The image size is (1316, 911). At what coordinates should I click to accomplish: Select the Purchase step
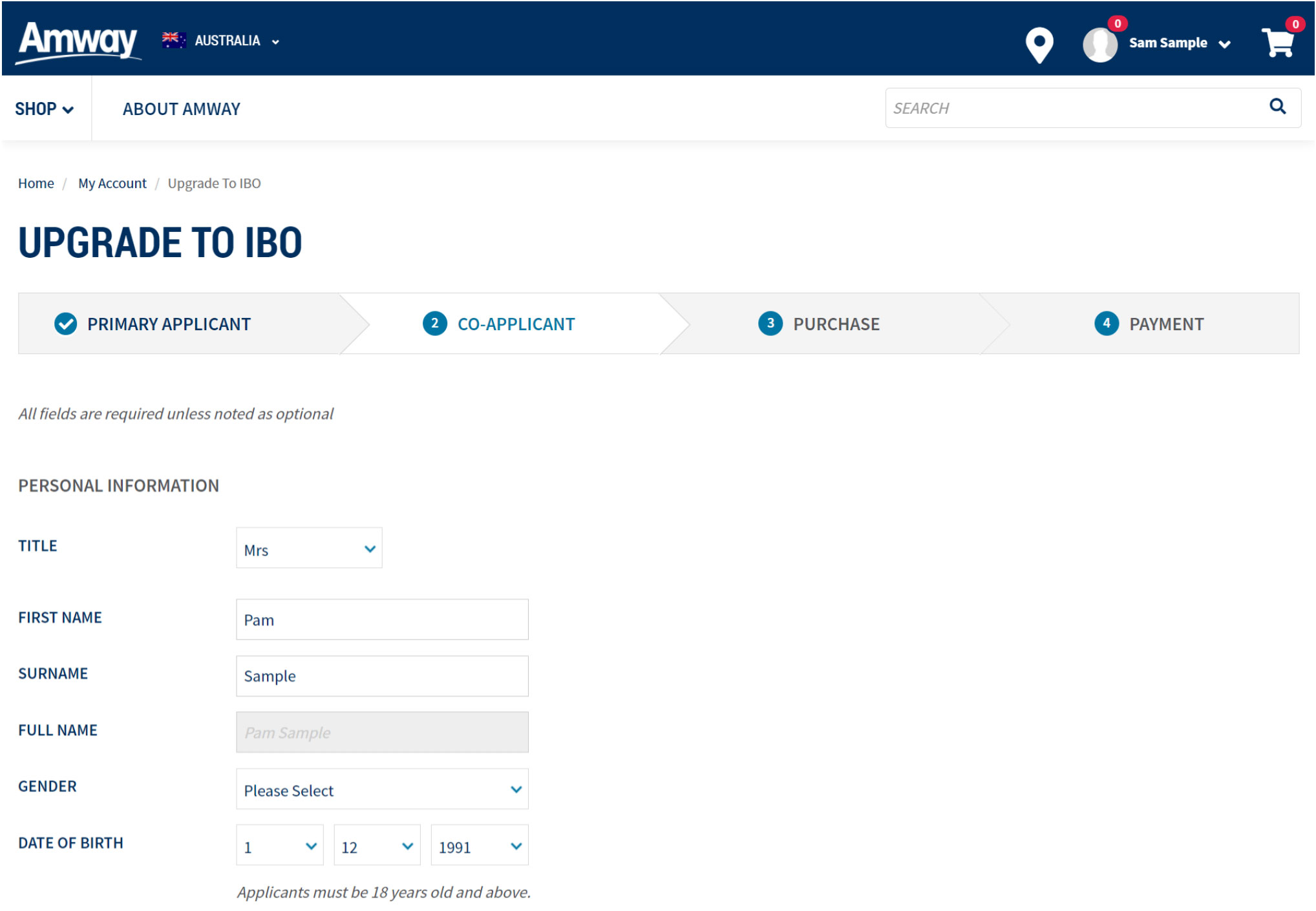pyautogui.click(x=836, y=324)
